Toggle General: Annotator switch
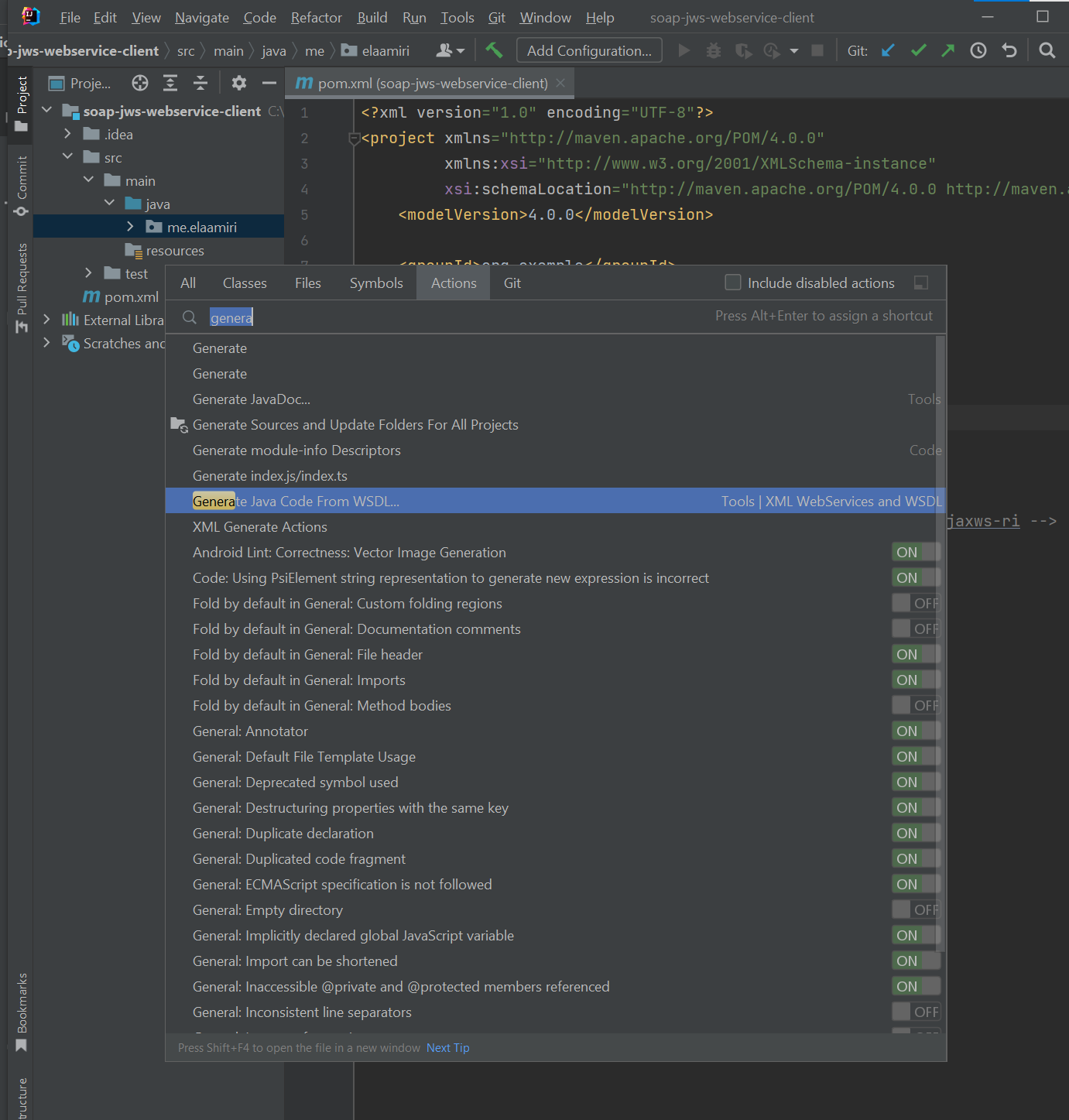This screenshot has width=1069, height=1120. pyautogui.click(x=916, y=731)
